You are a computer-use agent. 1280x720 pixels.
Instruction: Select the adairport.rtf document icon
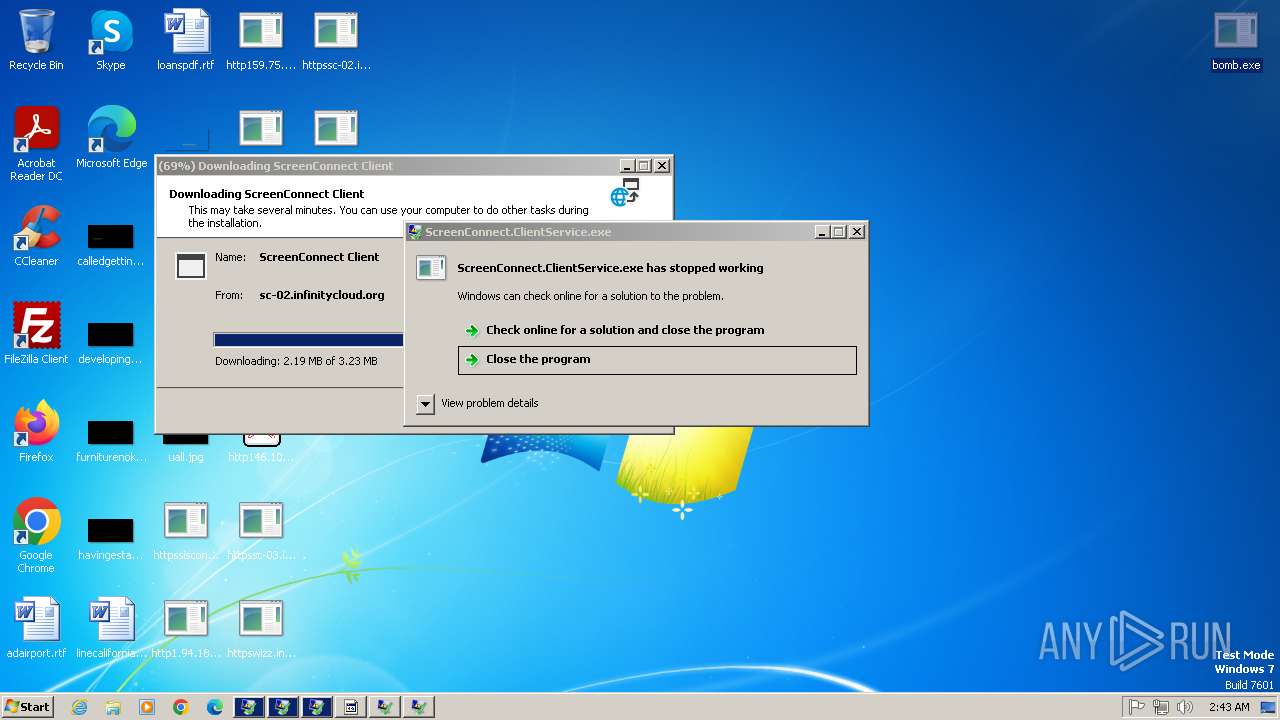coord(36,628)
